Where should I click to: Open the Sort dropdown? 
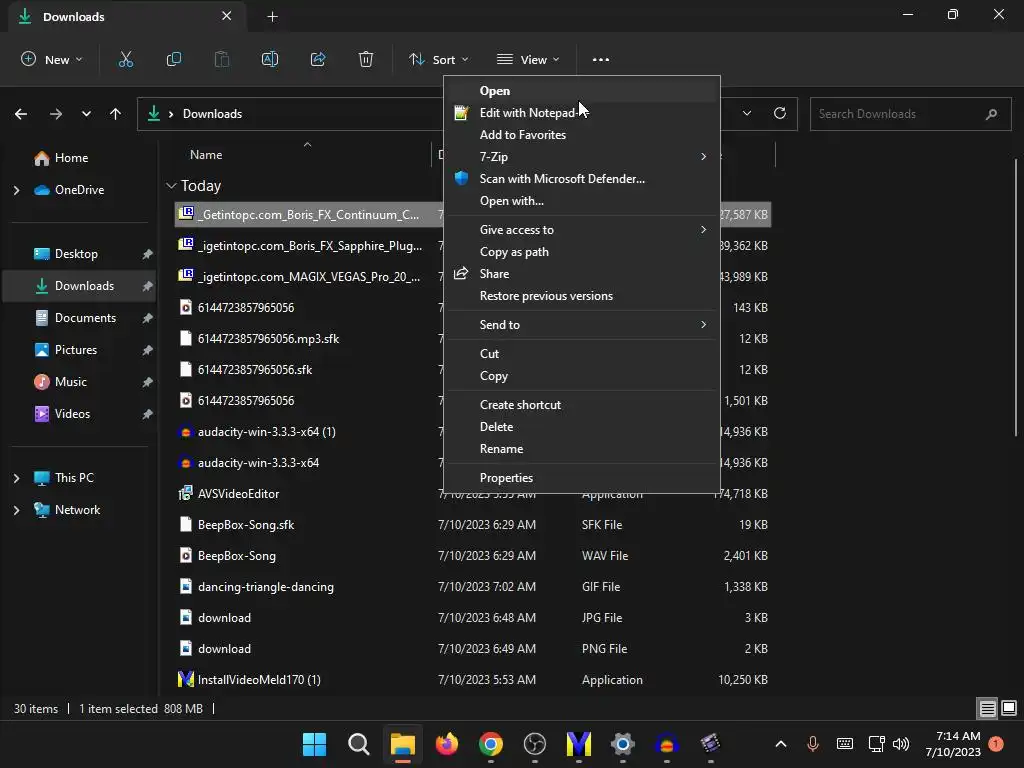439,59
